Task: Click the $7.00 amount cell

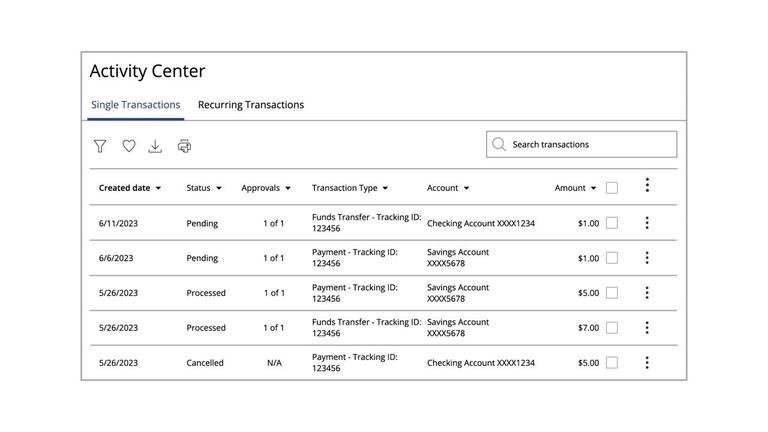Action: pyautogui.click(x=588, y=328)
